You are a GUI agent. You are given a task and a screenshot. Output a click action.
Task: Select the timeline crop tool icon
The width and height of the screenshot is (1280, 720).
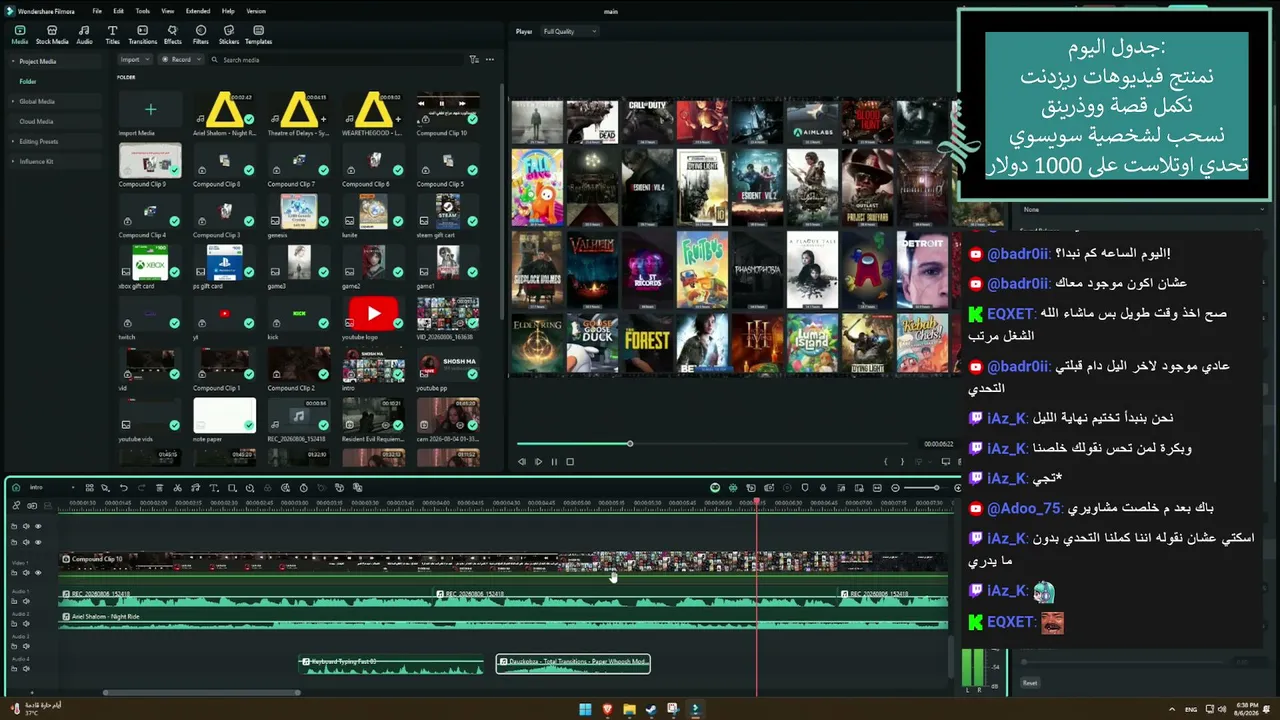pyautogui.click(x=231, y=488)
